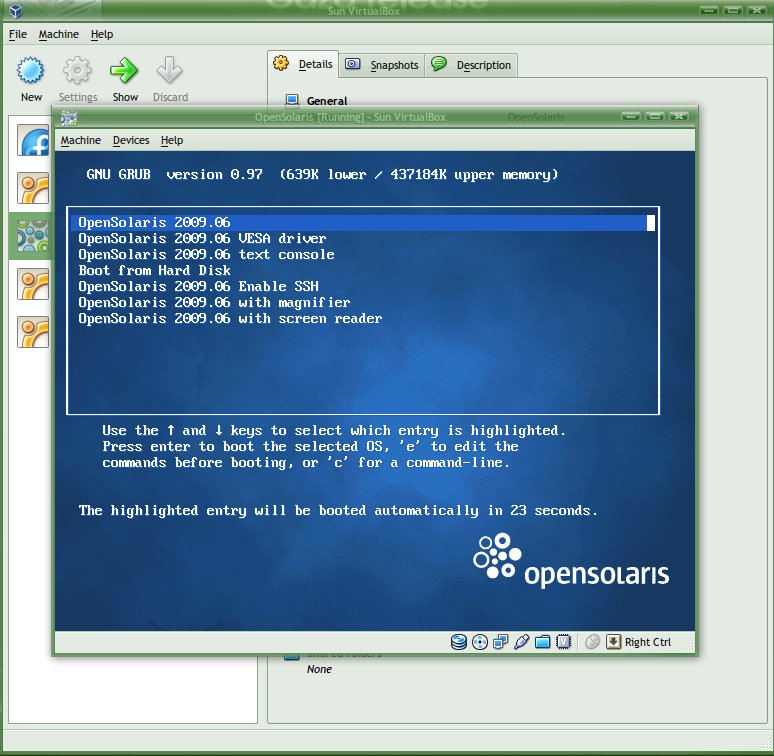Open the VM window's Machine menu
The width and height of the screenshot is (774, 756).
[80, 140]
